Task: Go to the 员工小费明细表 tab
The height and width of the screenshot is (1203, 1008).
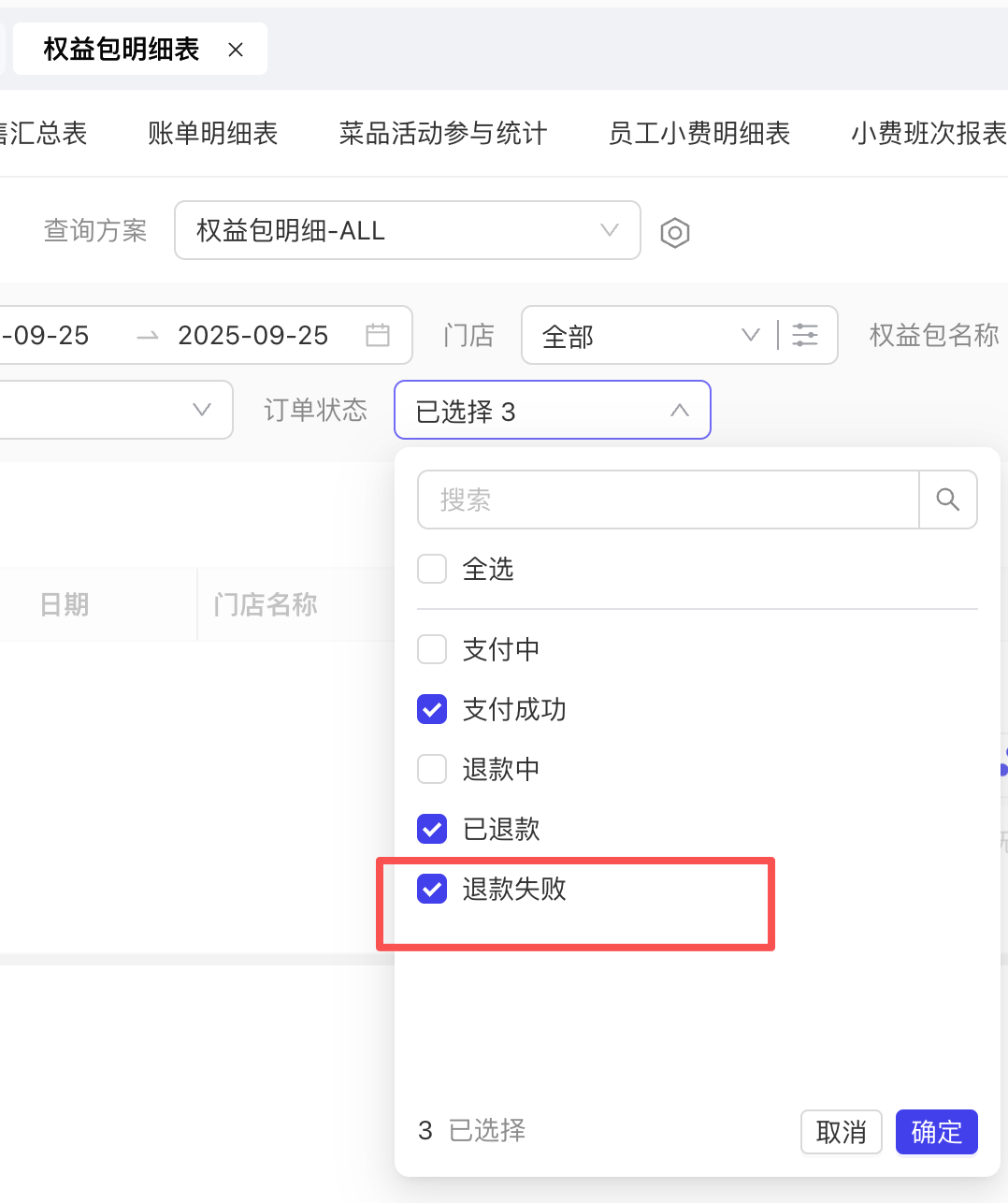Action: pyautogui.click(x=698, y=134)
